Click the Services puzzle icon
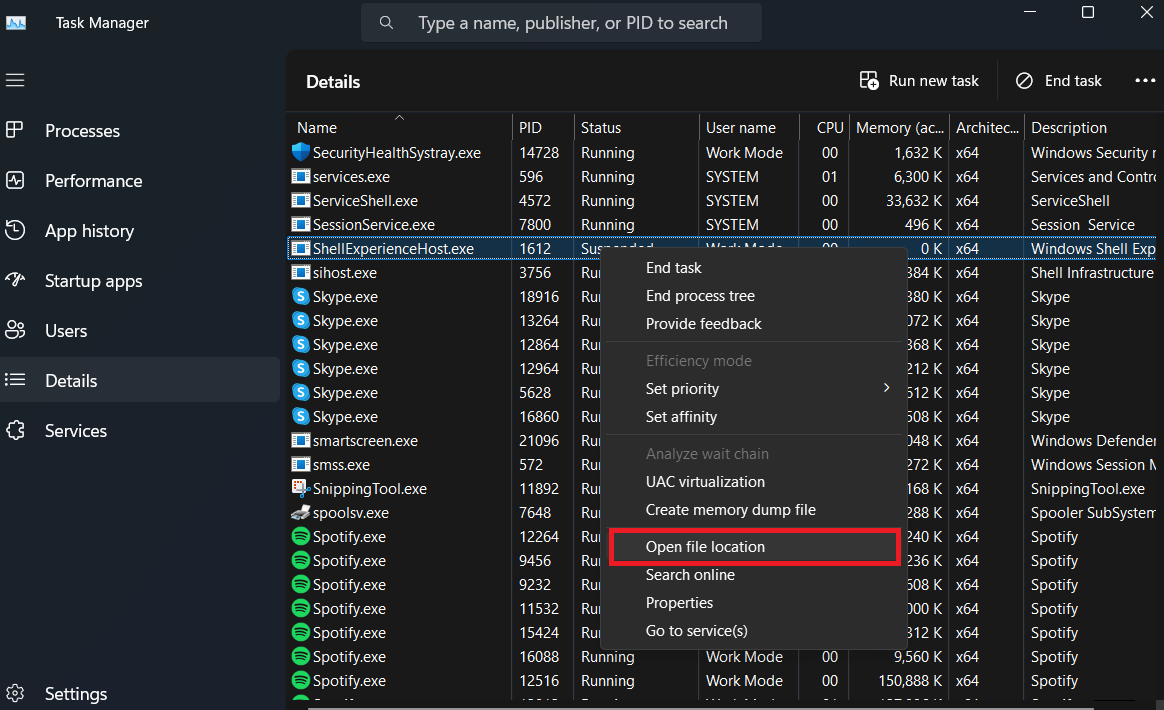The height and width of the screenshot is (710, 1164). tap(15, 430)
